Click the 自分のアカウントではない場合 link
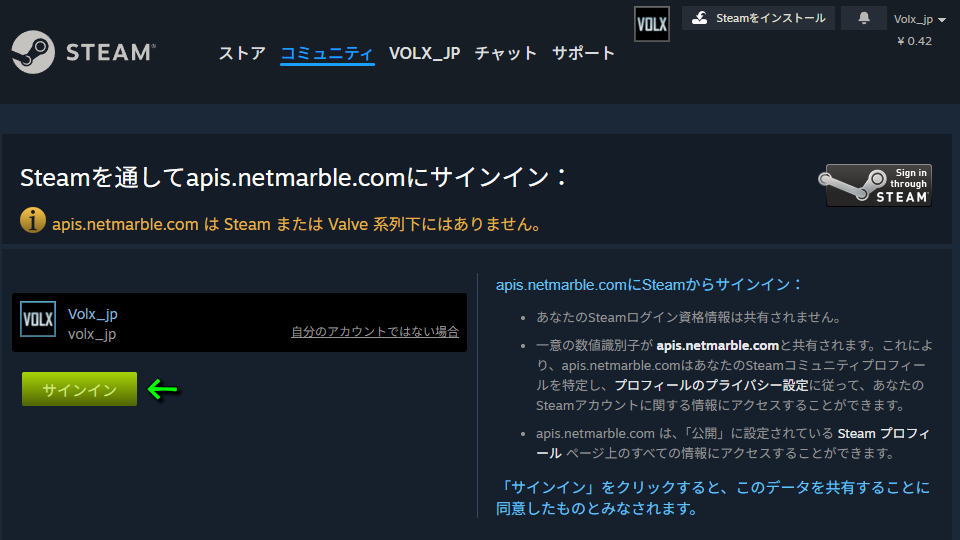960x540 pixels. [x=375, y=332]
